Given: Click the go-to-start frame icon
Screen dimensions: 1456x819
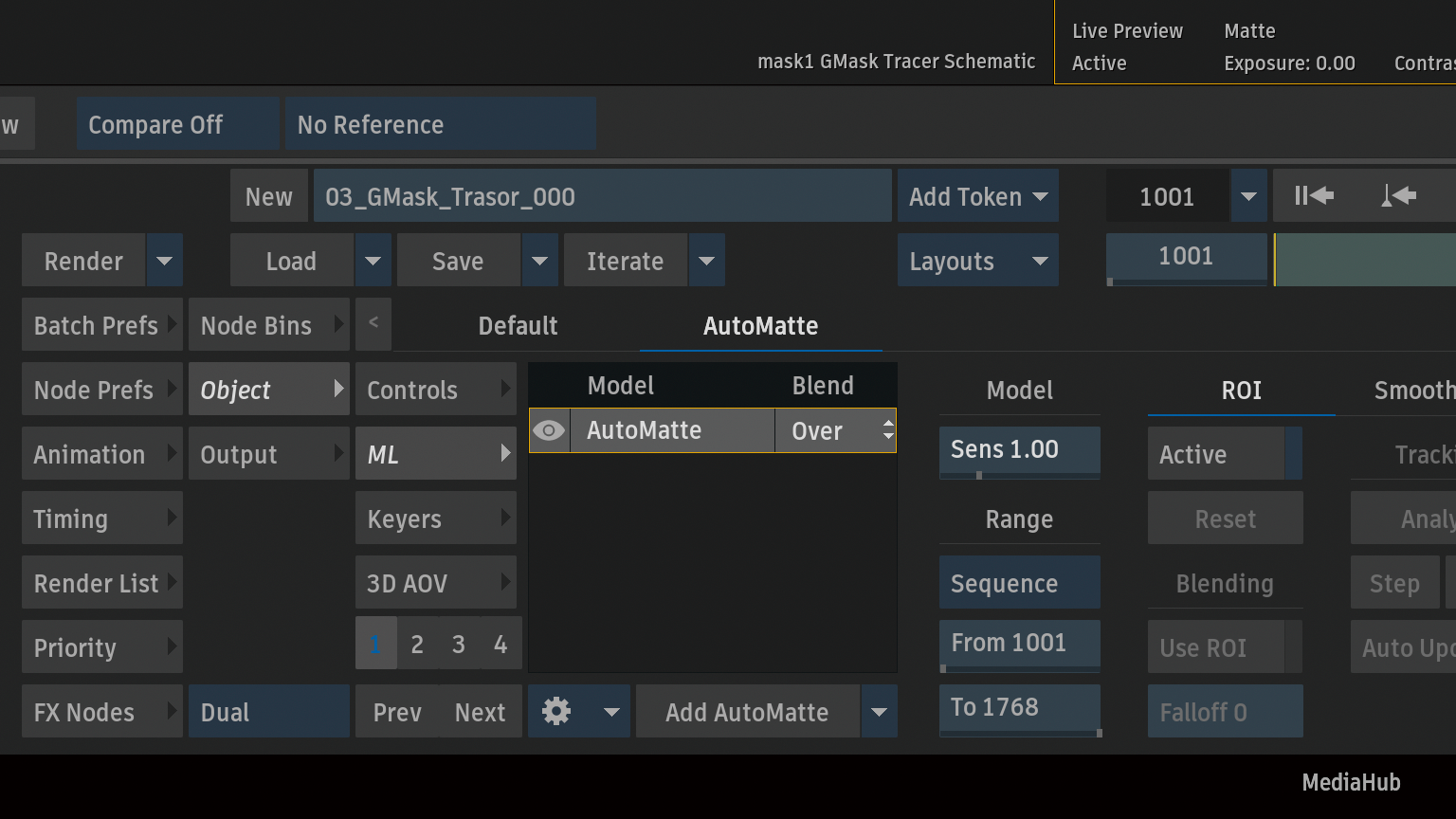Looking at the screenshot, I should [x=1314, y=196].
